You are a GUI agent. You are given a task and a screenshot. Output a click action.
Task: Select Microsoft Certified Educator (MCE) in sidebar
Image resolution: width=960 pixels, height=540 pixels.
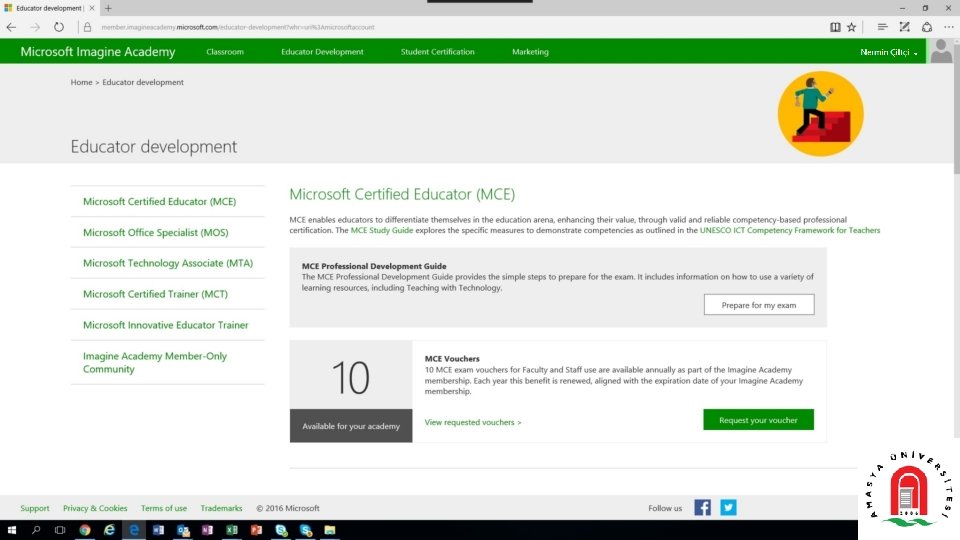coord(159,201)
